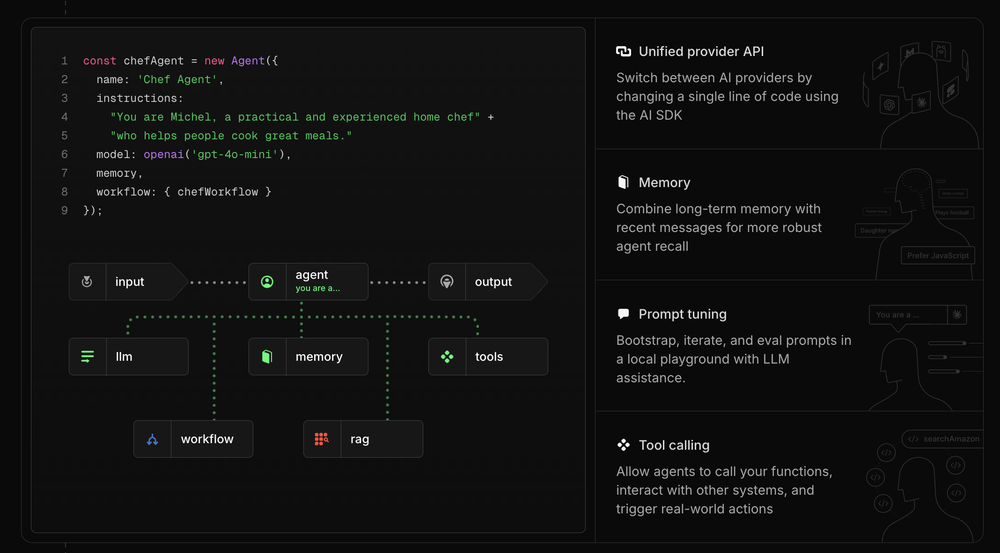Select the output node label
Screen dimensions: 1000x553
(493, 282)
